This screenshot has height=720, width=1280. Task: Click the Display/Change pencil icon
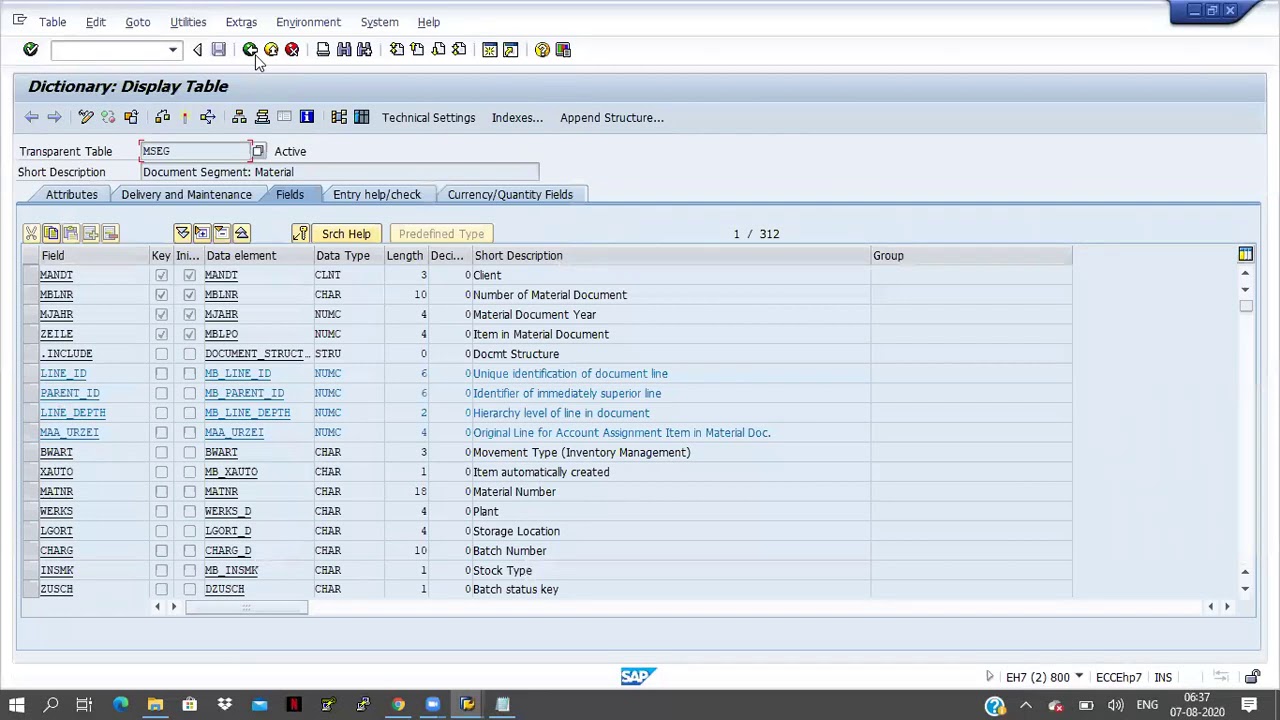(x=86, y=118)
